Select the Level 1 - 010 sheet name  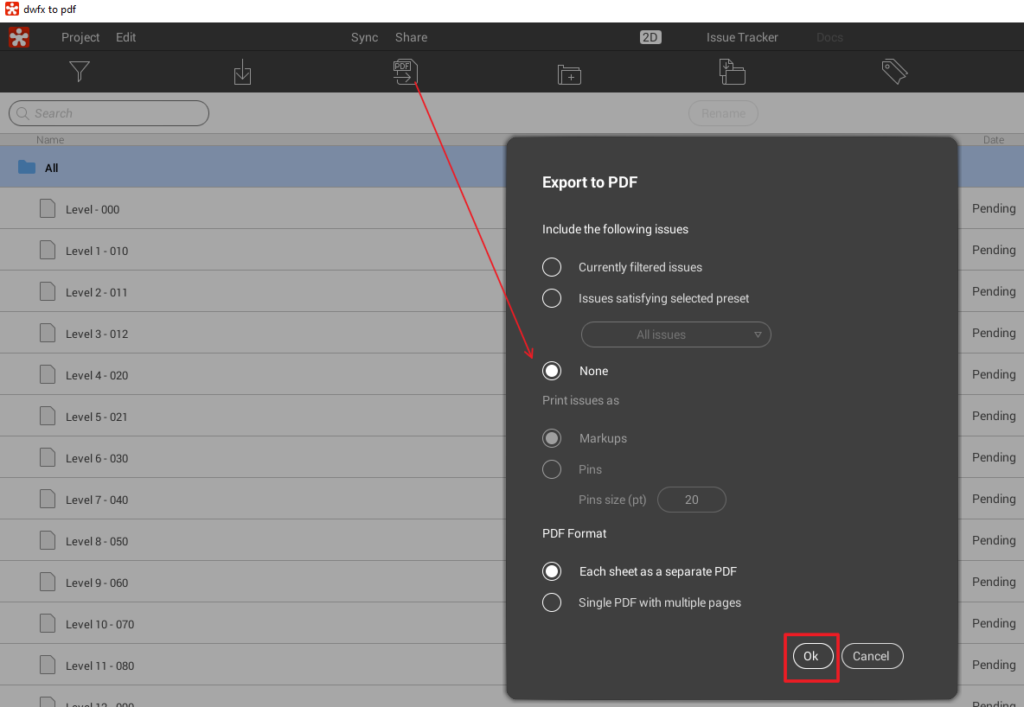(97, 251)
